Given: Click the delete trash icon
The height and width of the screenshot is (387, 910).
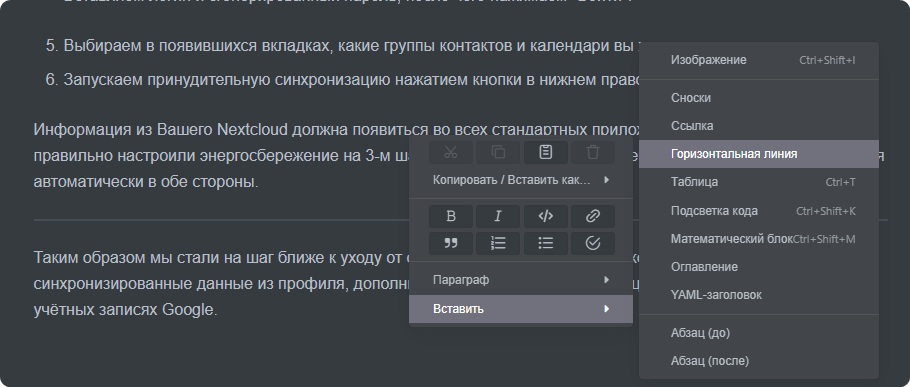Looking at the screenshot, I should coord(593,153).
